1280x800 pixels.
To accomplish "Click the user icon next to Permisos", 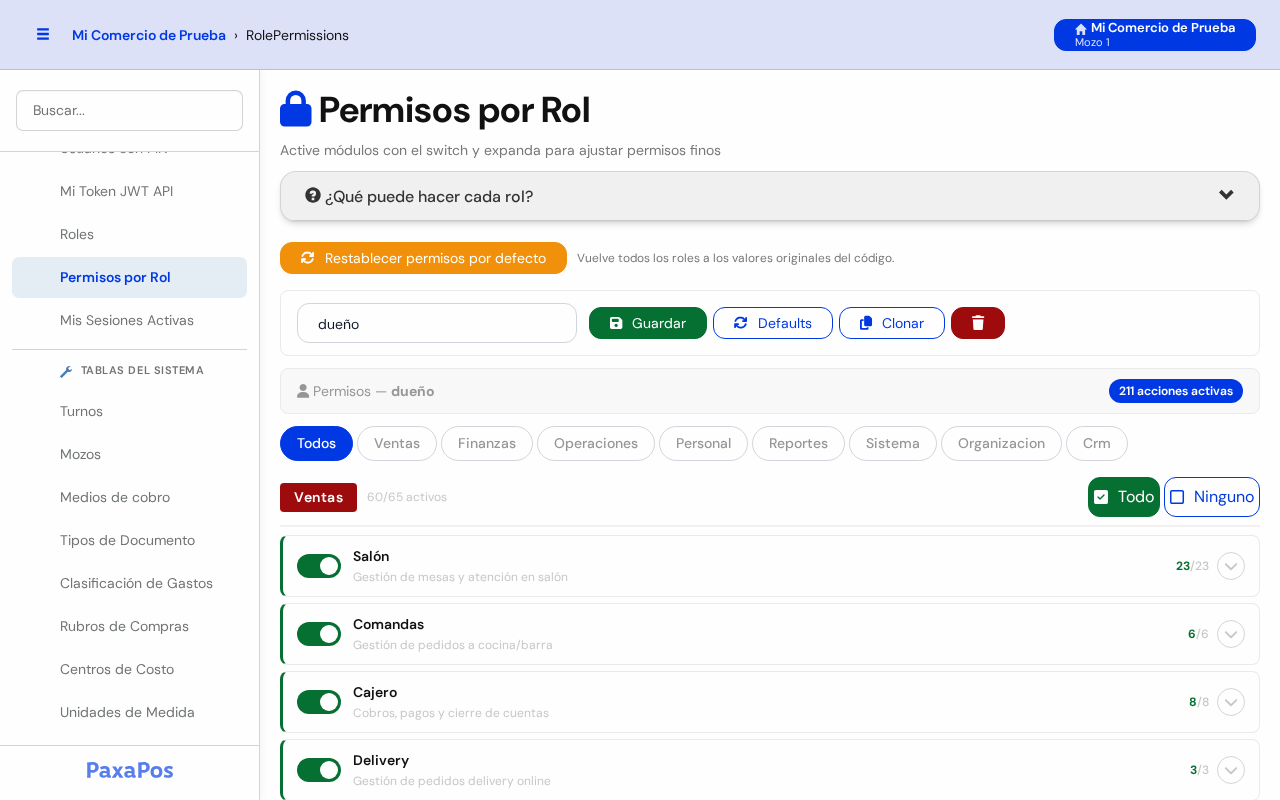I will 303,391.
